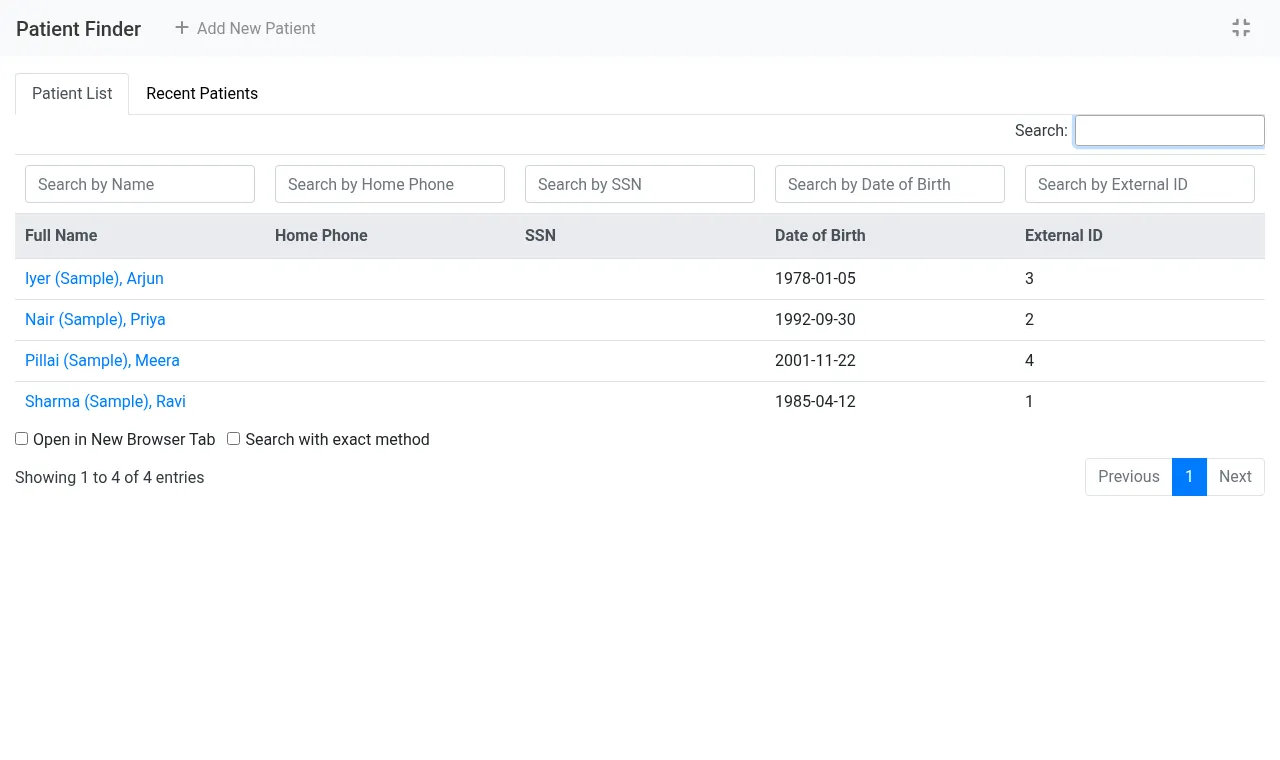
Task: Enable Open in New Browser Tab checkbox
Action: [x=21, y=439]
